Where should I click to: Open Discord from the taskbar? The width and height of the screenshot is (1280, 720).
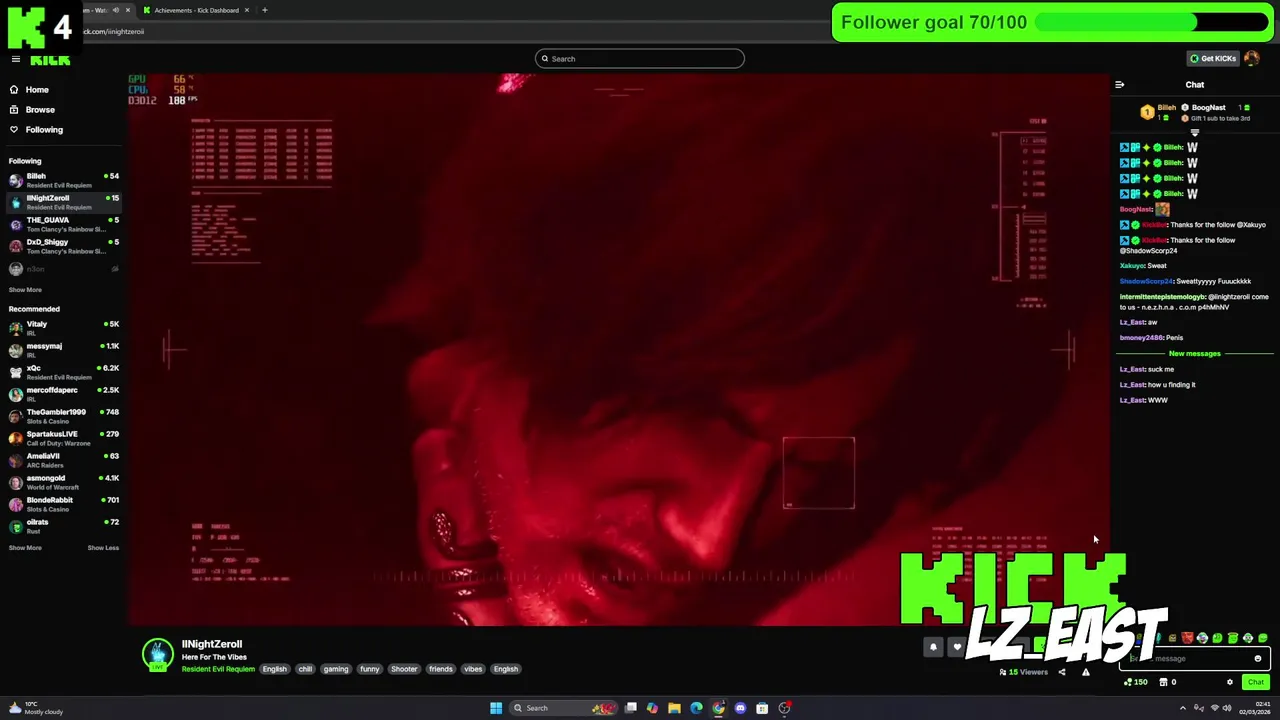click(x=740, y=708)
